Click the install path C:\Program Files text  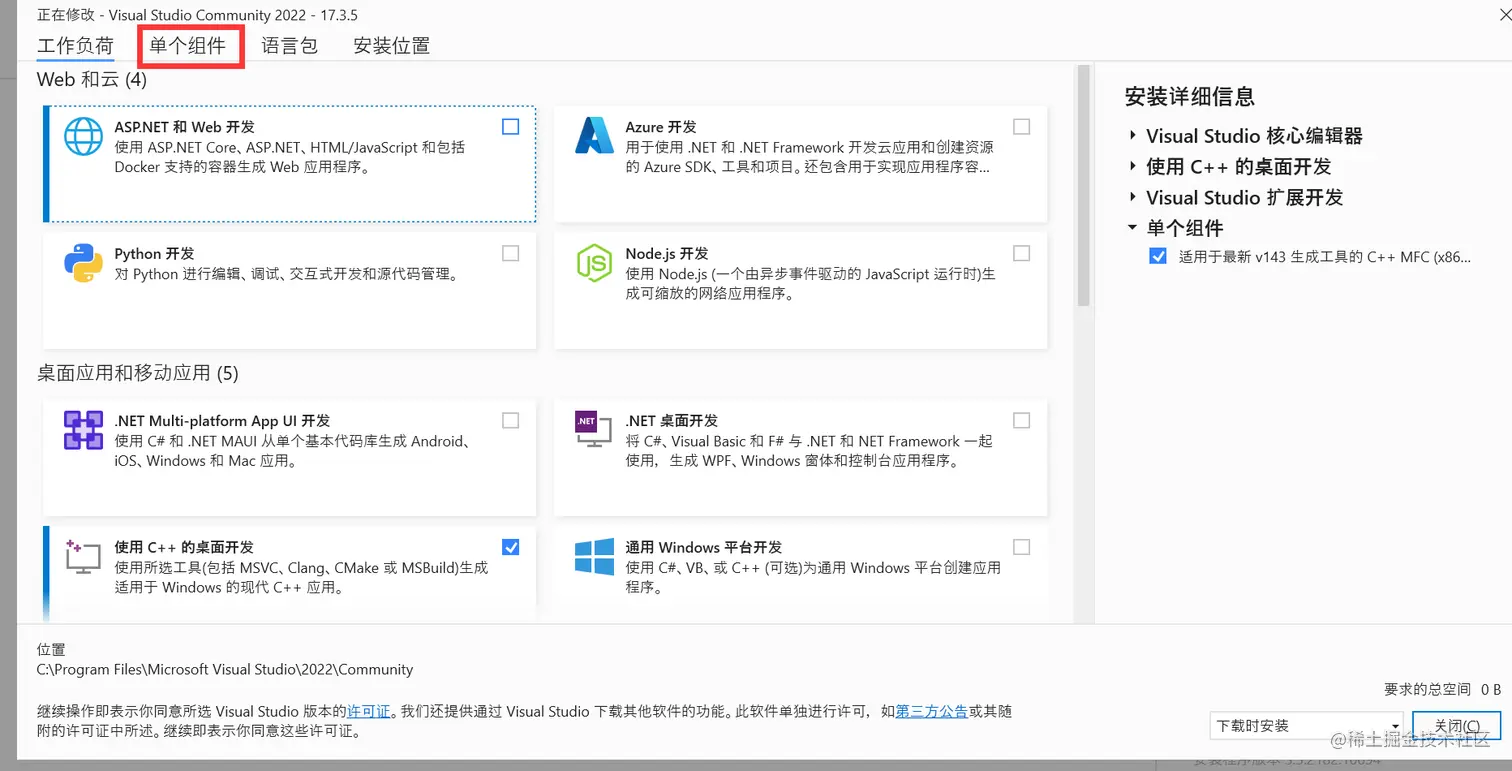pos(225,669)
